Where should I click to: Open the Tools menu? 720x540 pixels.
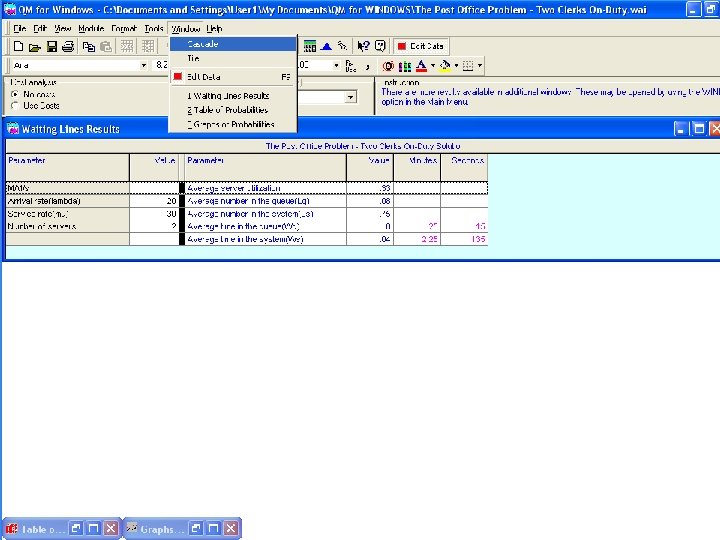pos(154,28)
